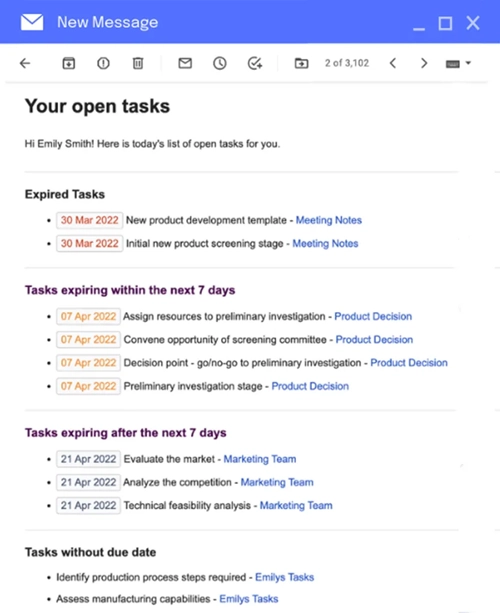Archive this email with the archive icon

[x=69, y=63]
